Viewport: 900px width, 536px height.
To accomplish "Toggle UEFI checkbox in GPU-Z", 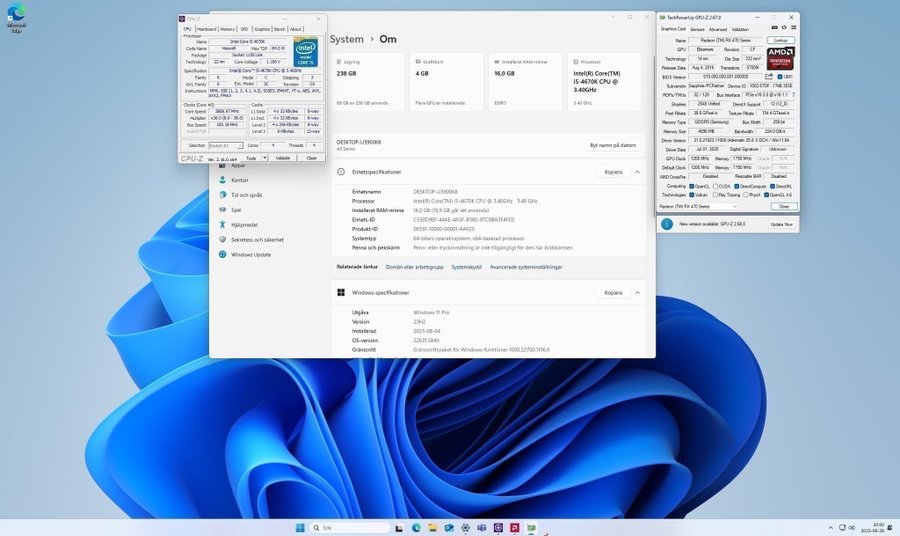I will coord(779,76).
